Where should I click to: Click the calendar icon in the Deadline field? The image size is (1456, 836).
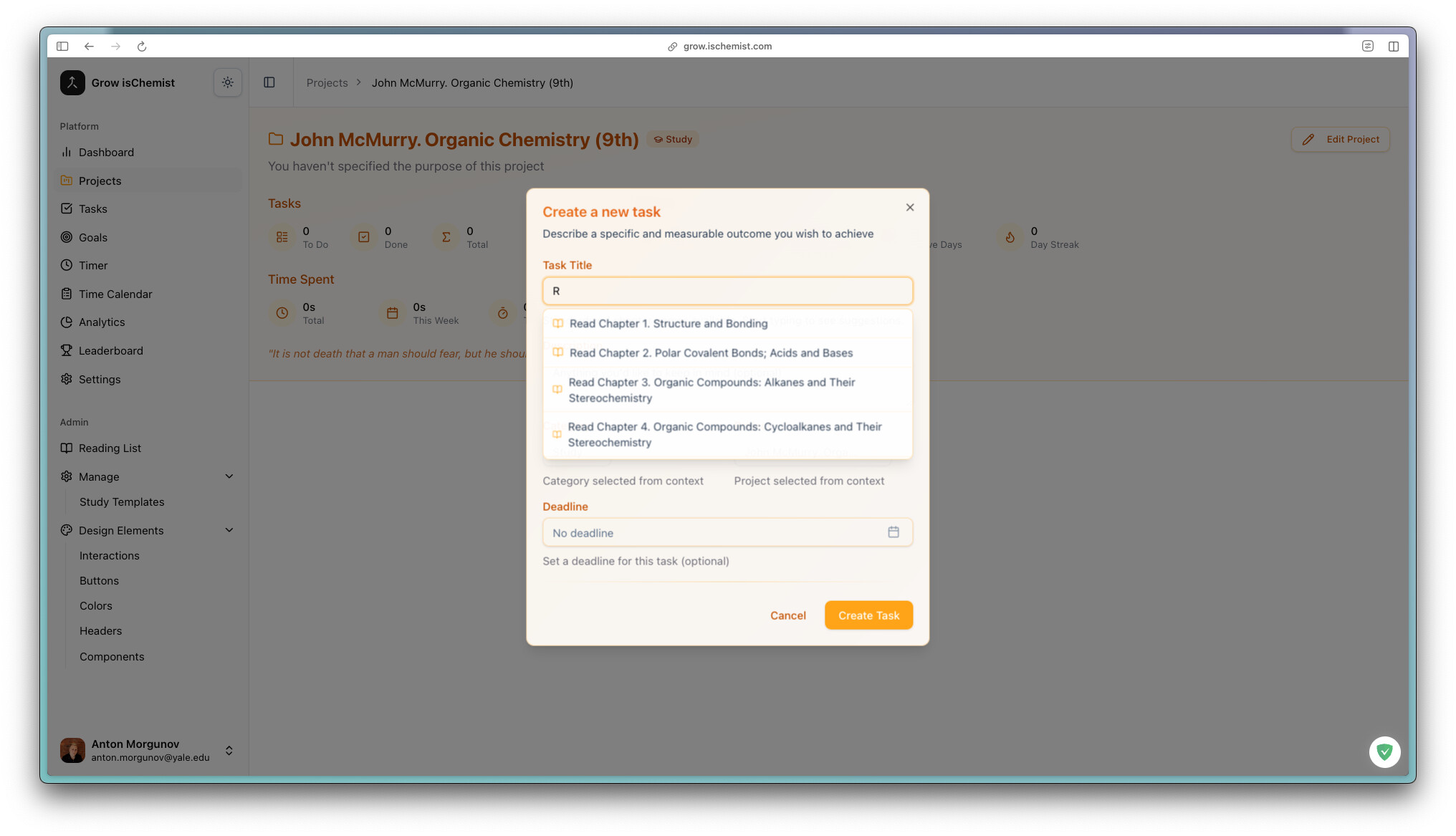tap(893, 532)
